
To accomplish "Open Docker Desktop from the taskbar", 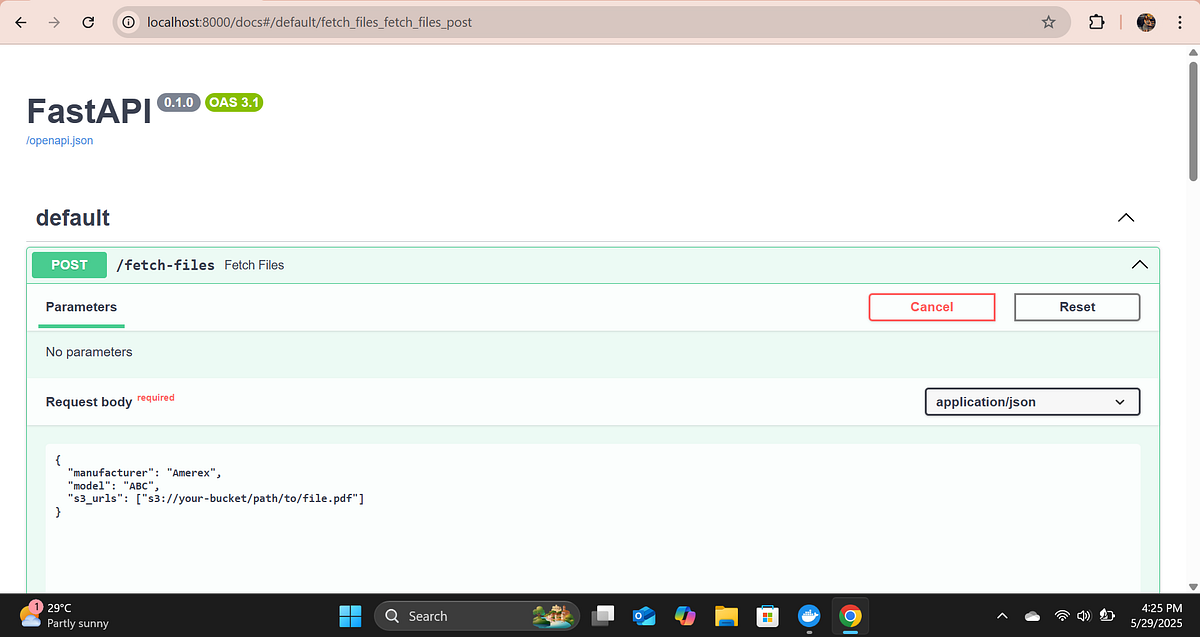I will (808, 616).
